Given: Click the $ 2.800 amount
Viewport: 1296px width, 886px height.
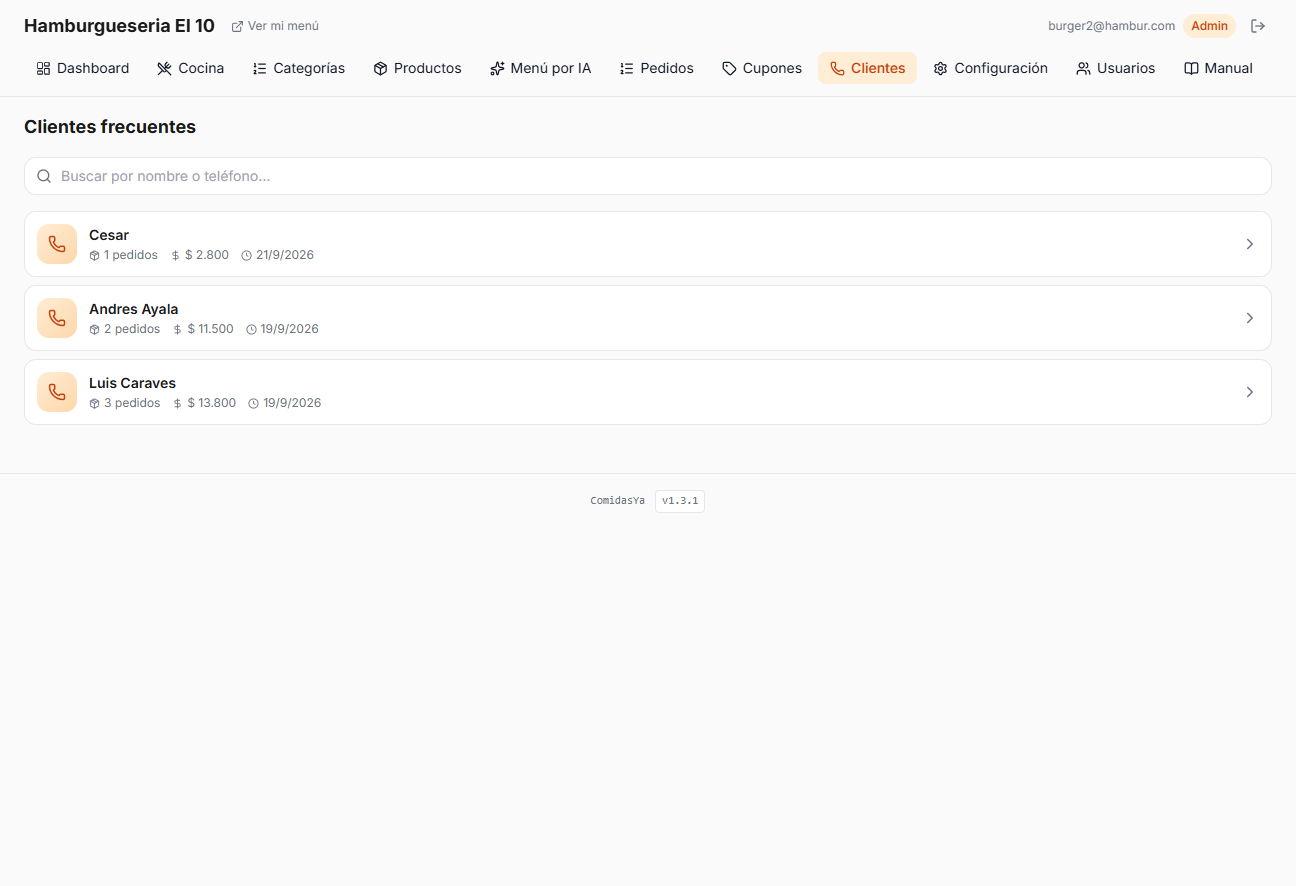Looking at the screenshot, I should click(200, 255).
